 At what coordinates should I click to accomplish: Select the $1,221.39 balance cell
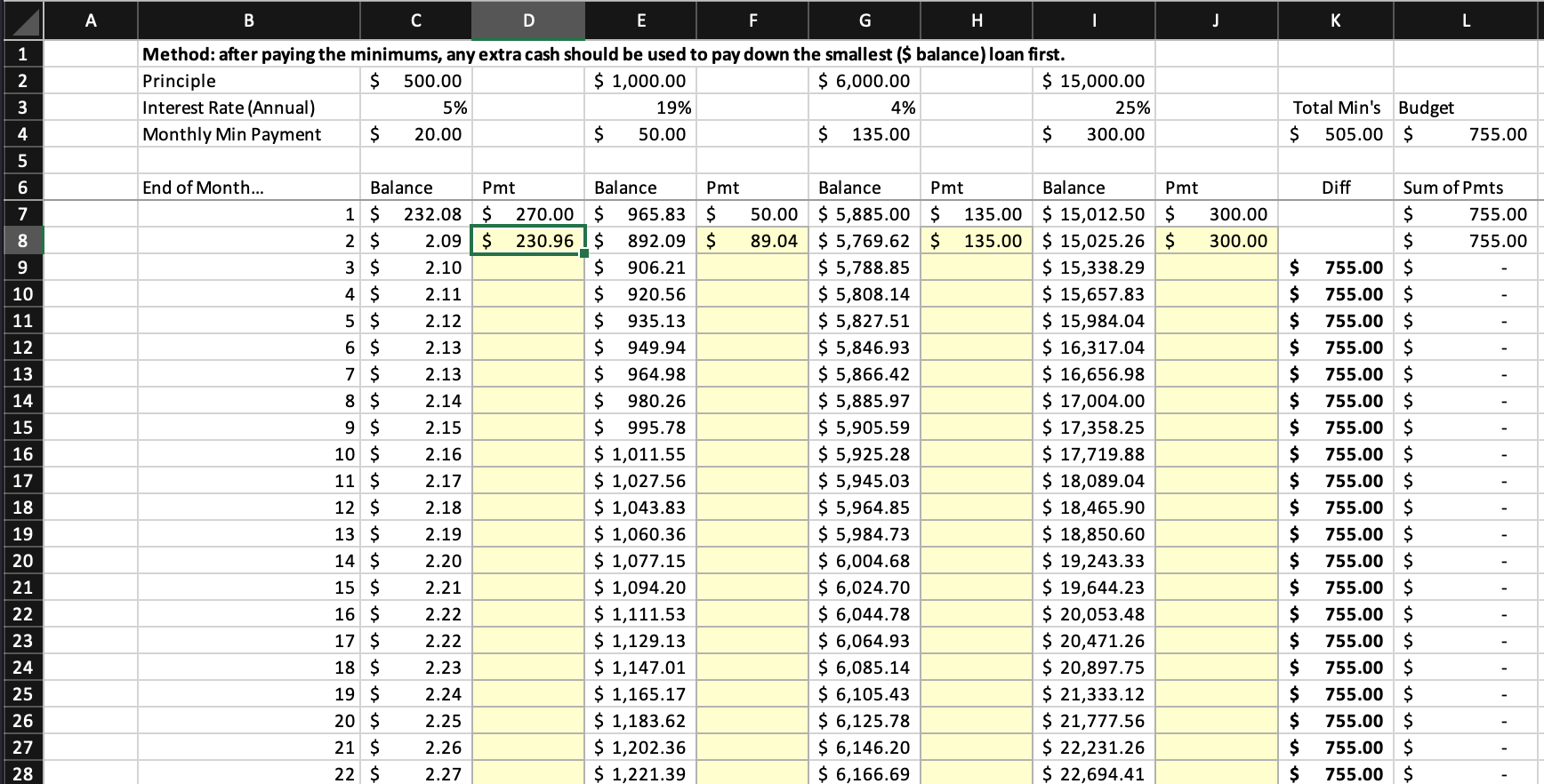tap(640, 773)
